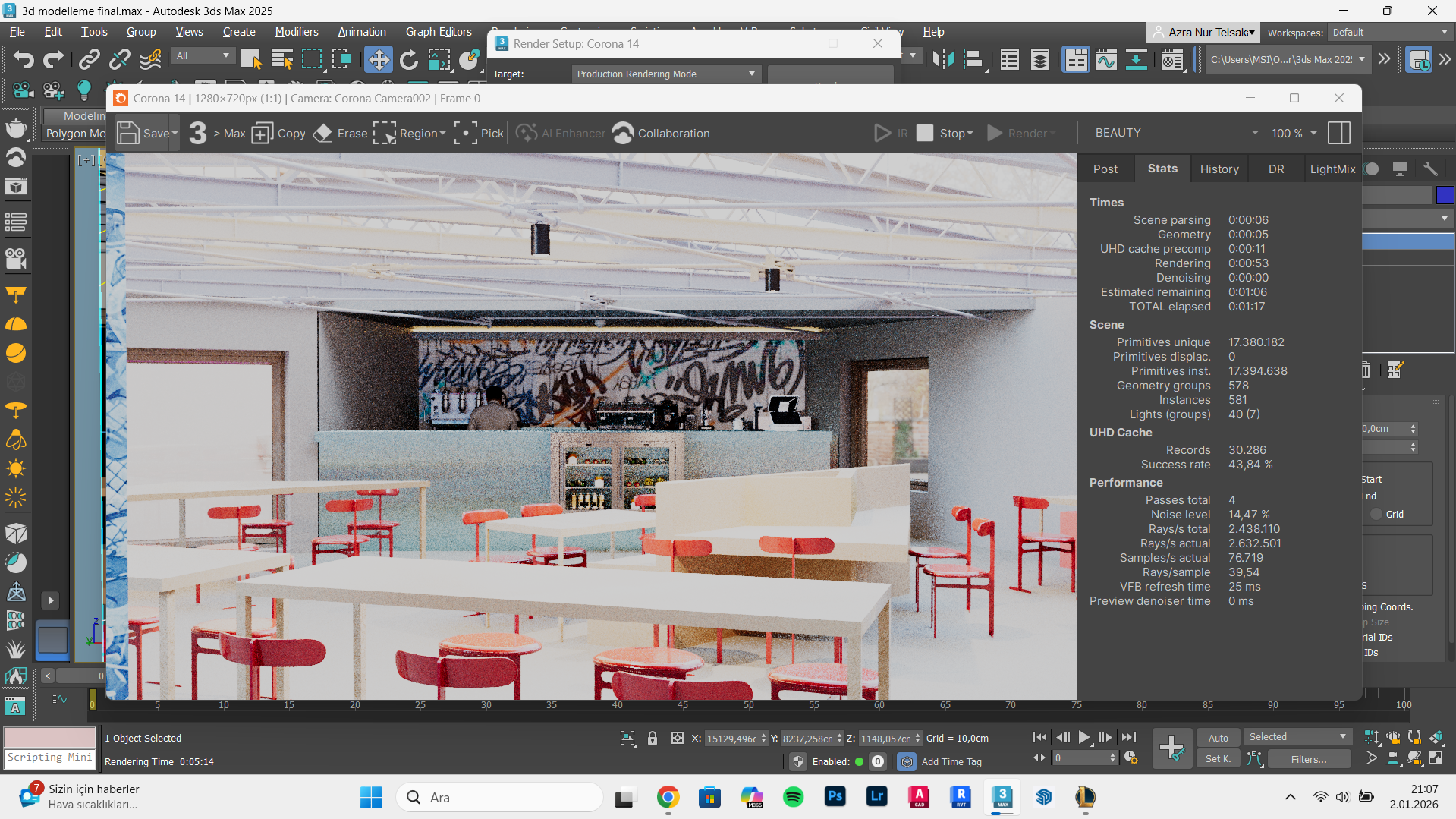Open the Sizin için haberler news widget
Image resolution: width=1456 pixels, height=819 pixels.
coord(80,796)
